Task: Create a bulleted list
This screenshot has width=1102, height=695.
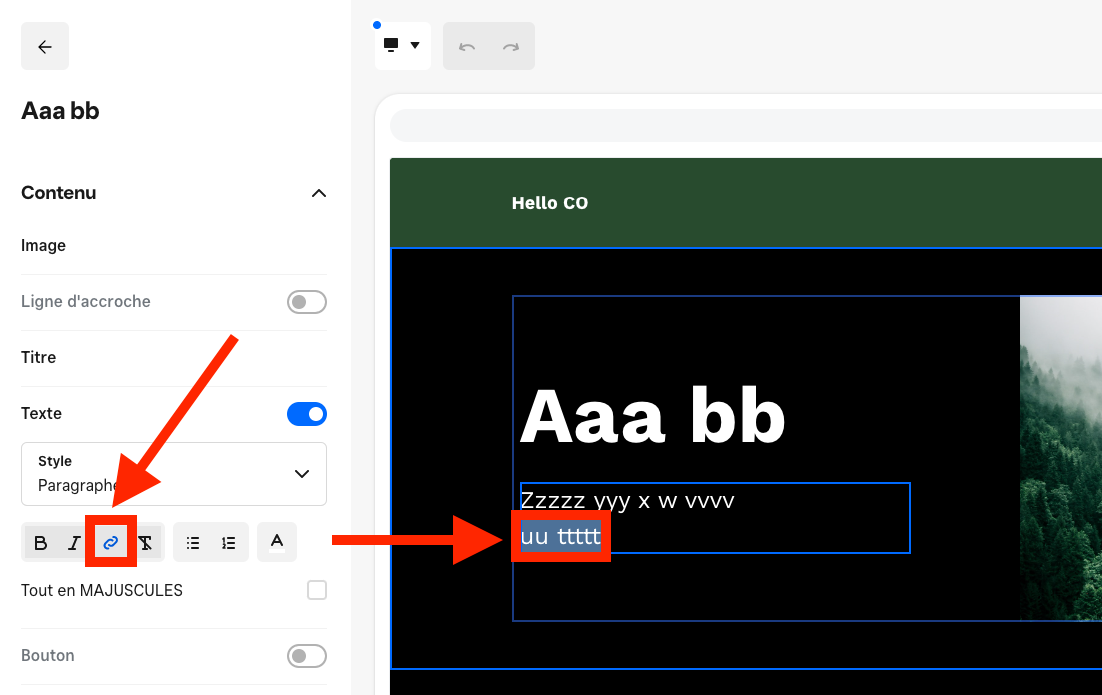Action: coord(193,543)
